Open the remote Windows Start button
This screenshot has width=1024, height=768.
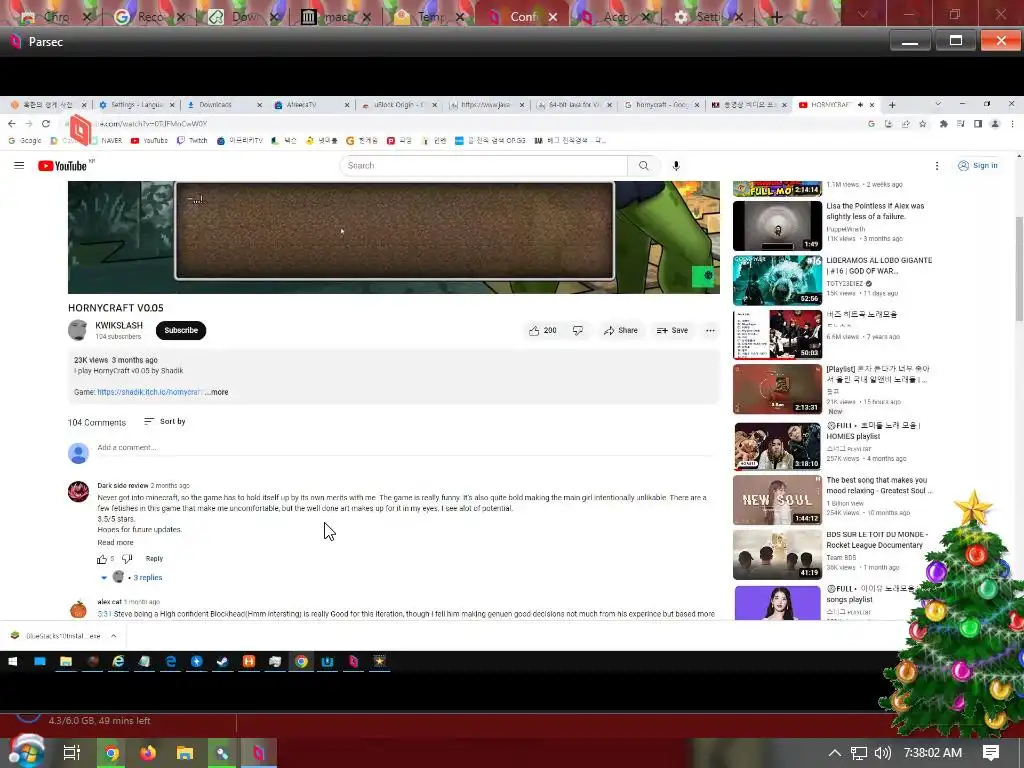(x=12, y=662)
